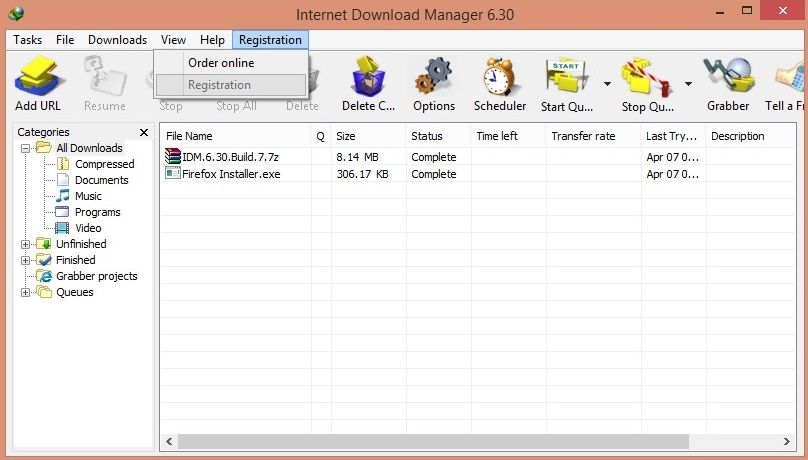Click the archive icon of IDM.6.30.Build.7.7z

click(x=173, y=156)
